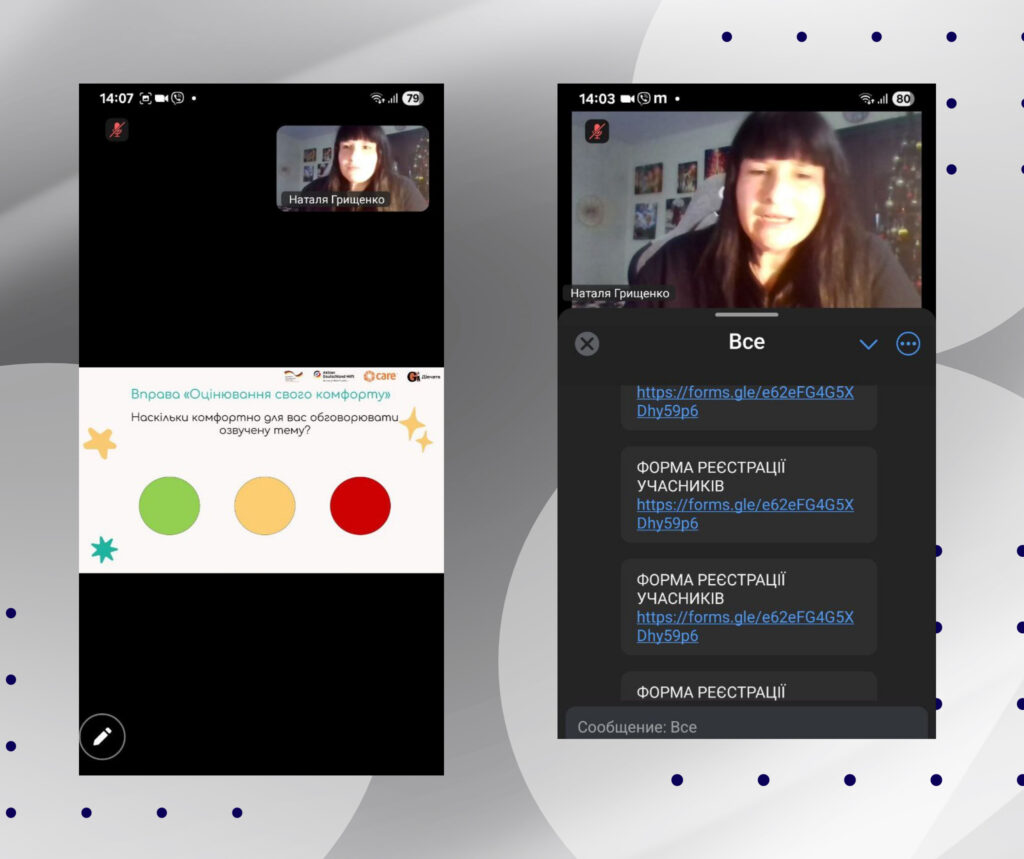The width and height of the screenshot is (1024, 859).
Task: Open the forms.gle link in the last complete message
Action: coord(745,626)
